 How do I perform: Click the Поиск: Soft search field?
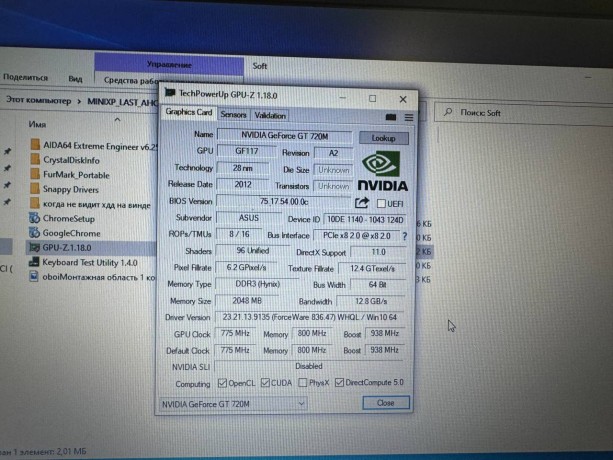[524, 114]
